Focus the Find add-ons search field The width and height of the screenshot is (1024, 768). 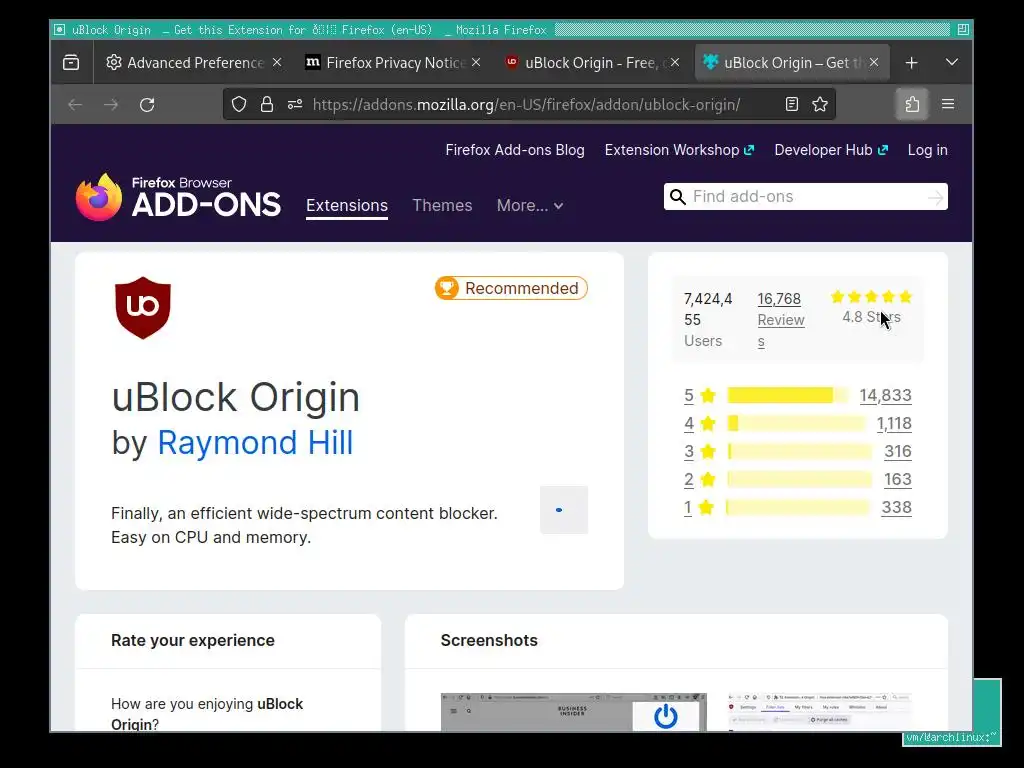(807, 197)
